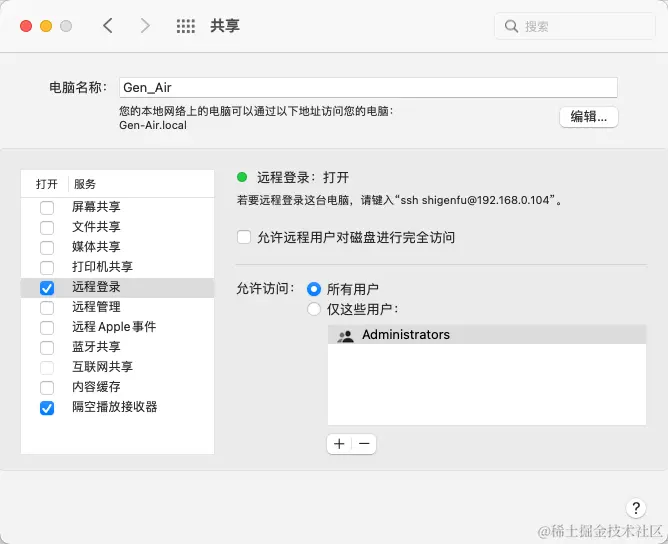Select 远程 Apple 事件 service row

(x=118, y=328)
